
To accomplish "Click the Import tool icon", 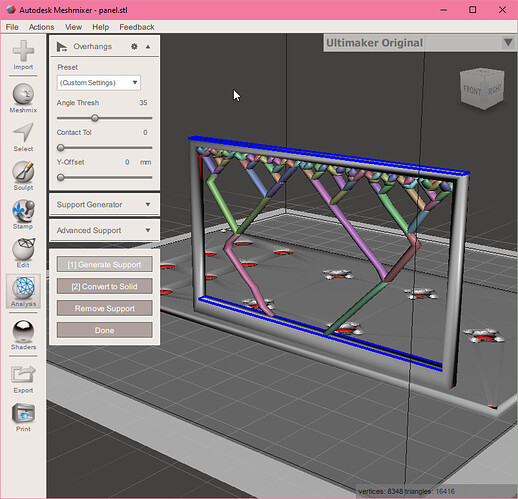I will point(23,52).
